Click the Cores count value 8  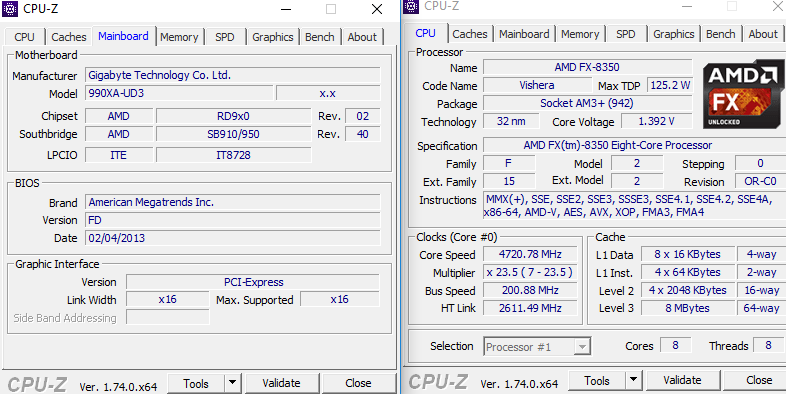(x=675, y=345)
